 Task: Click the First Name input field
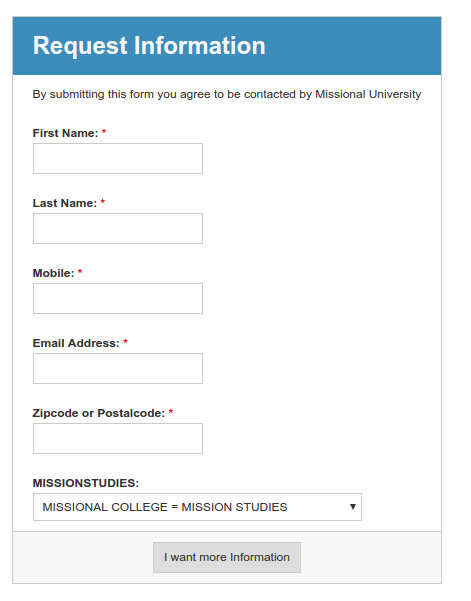click(x=118, y=158)
